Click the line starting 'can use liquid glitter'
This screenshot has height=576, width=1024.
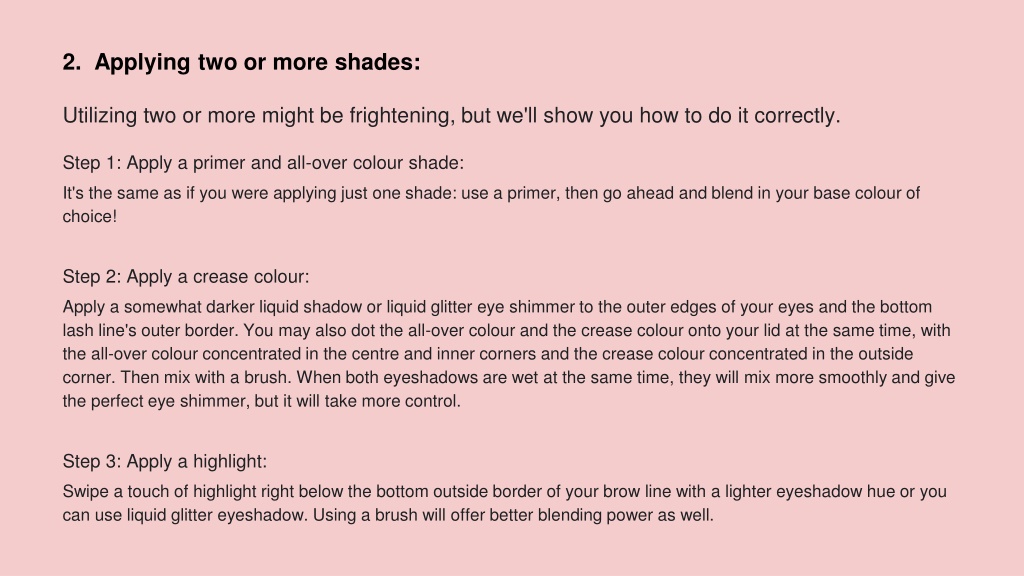[388, 515]
